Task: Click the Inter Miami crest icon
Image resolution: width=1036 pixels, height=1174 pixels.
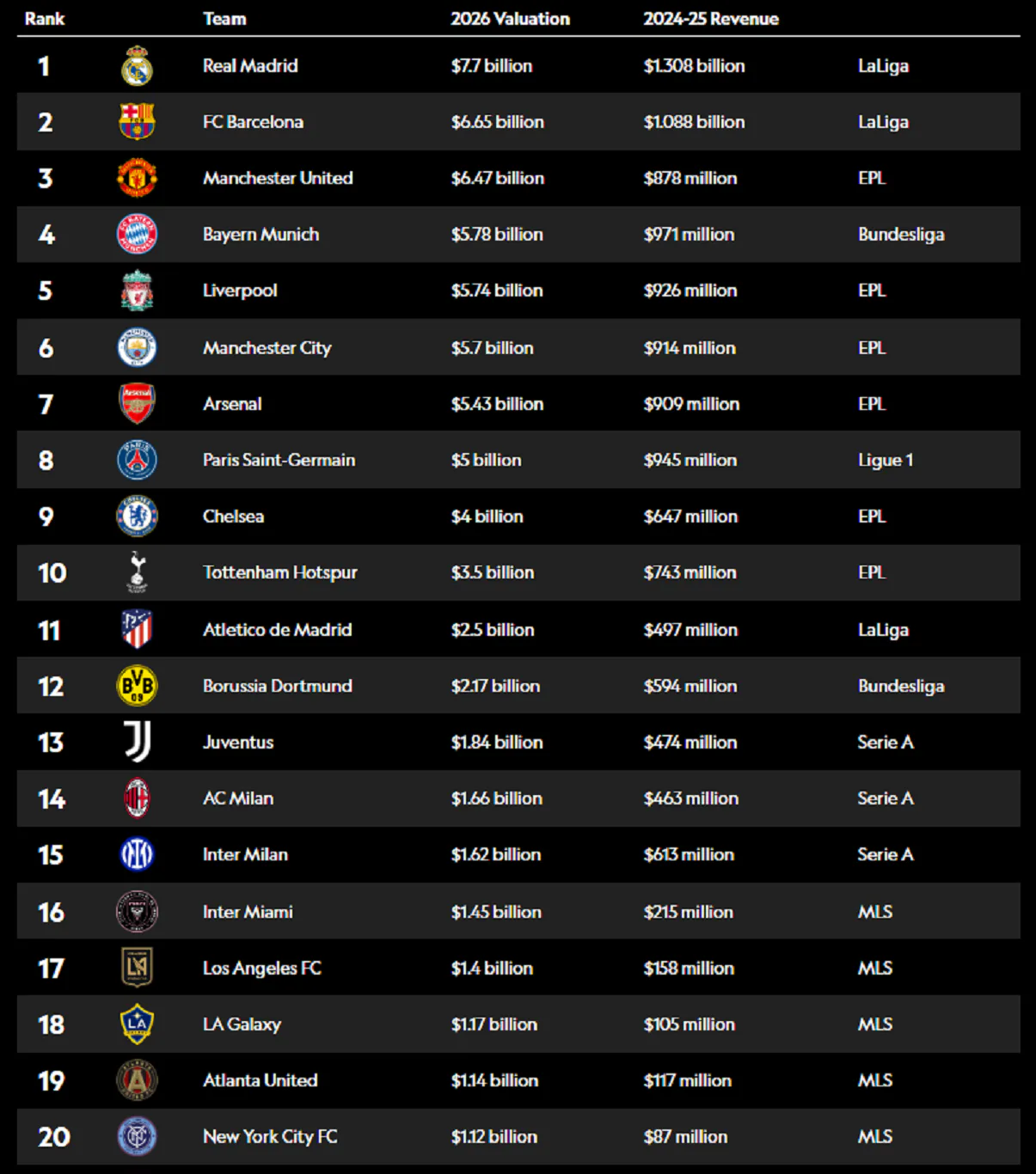Action: click(x=137, y=912)
